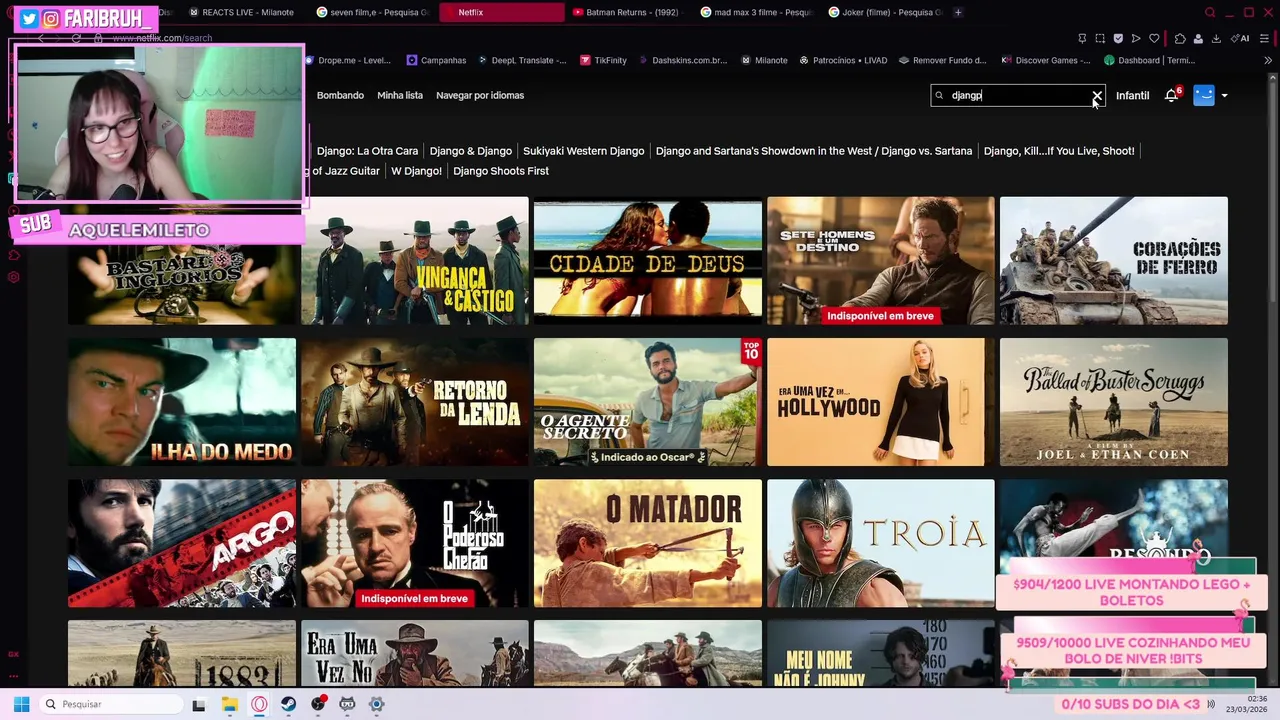This screenshot has width=1280, height=720.
Task: Open Opera GX from the taskbar
Action: [259, 704]
